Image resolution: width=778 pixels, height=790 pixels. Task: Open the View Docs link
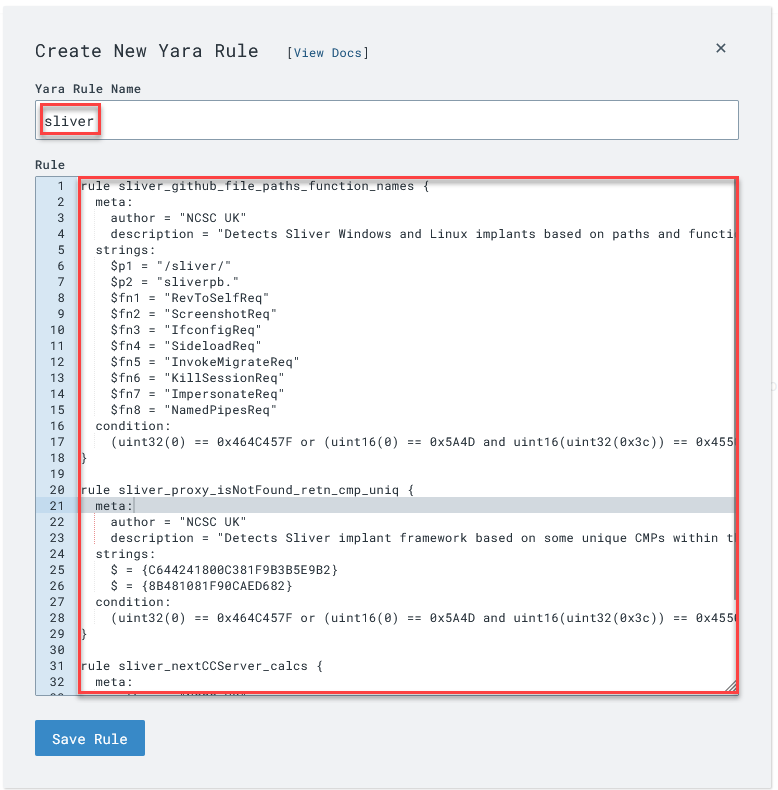[x=328, y=53]
